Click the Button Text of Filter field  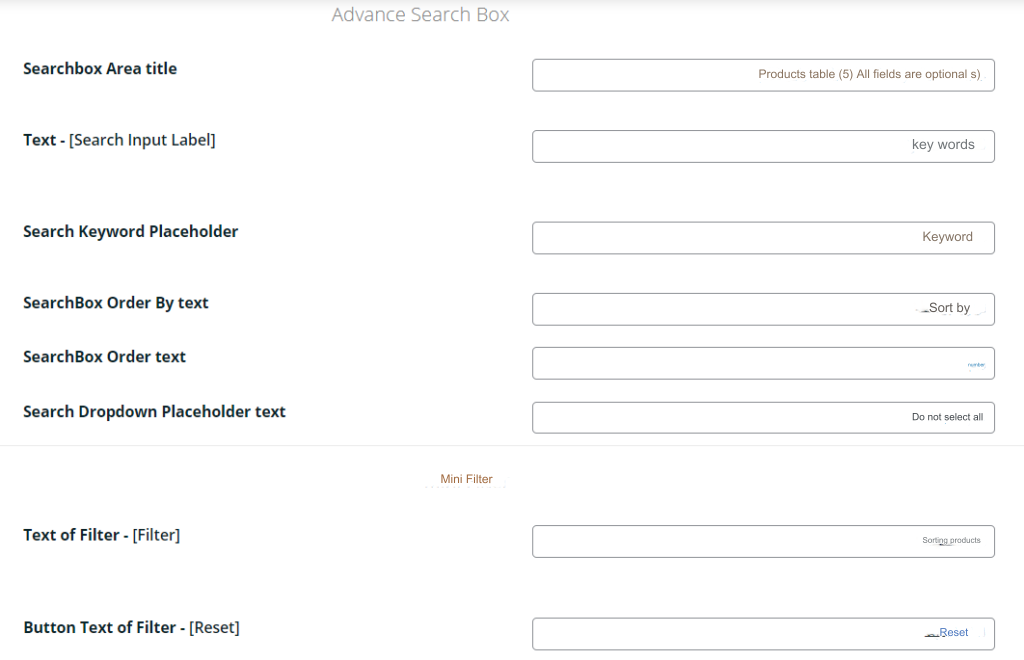pyautogui.click(x=763, y=634)
